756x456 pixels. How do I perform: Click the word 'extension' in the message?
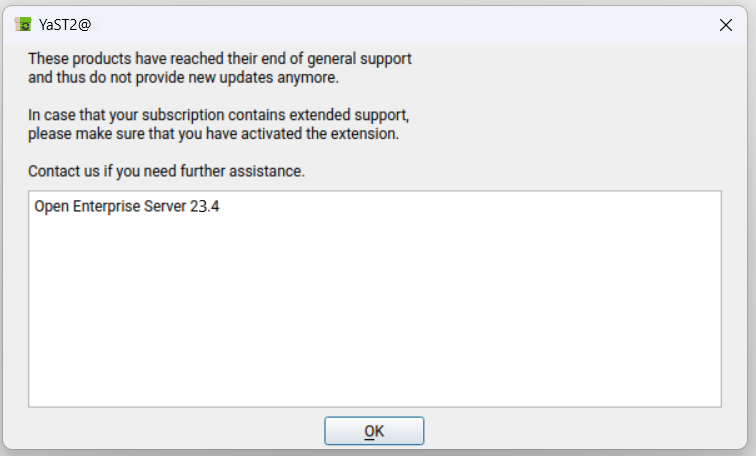364,132
